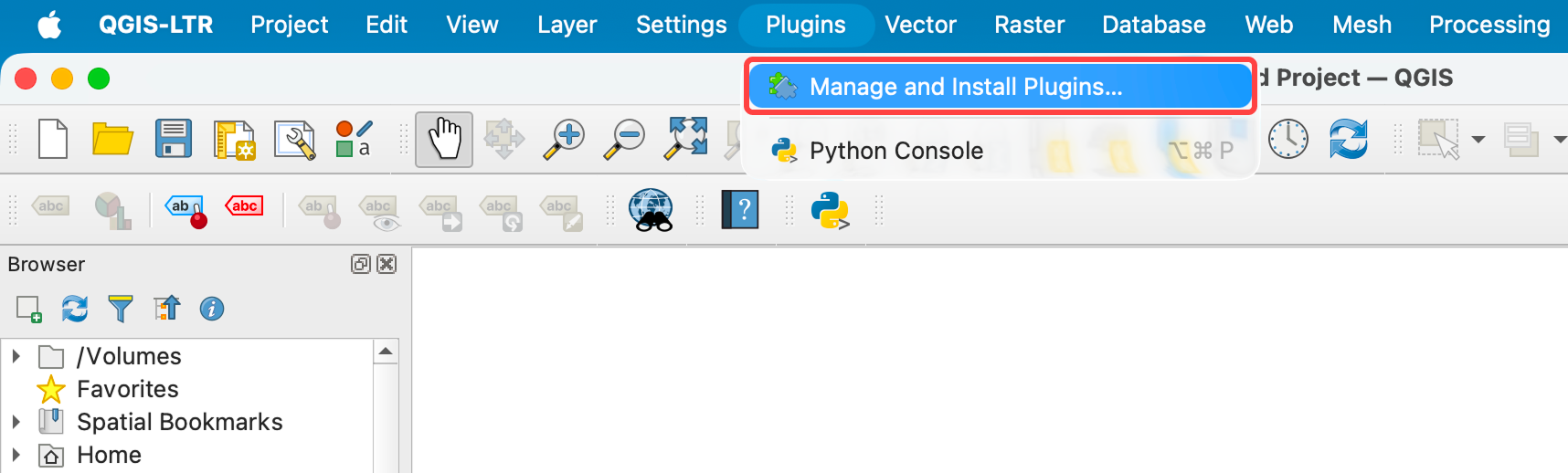Open temporal controller clock icon

[x=1288, y=139]
